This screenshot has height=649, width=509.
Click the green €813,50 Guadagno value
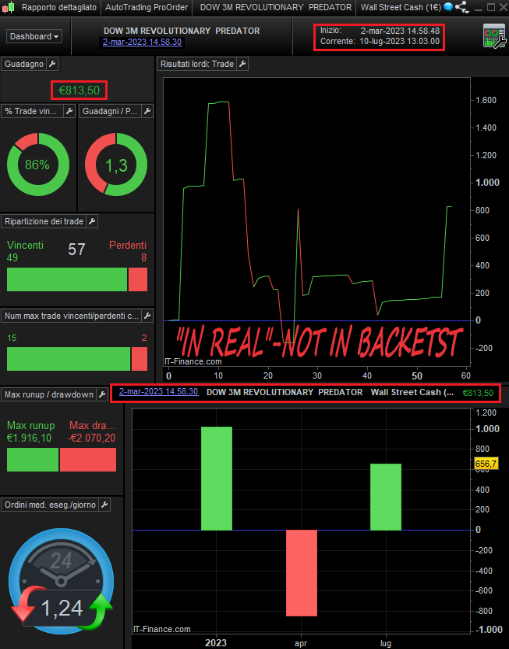point(79,90)
